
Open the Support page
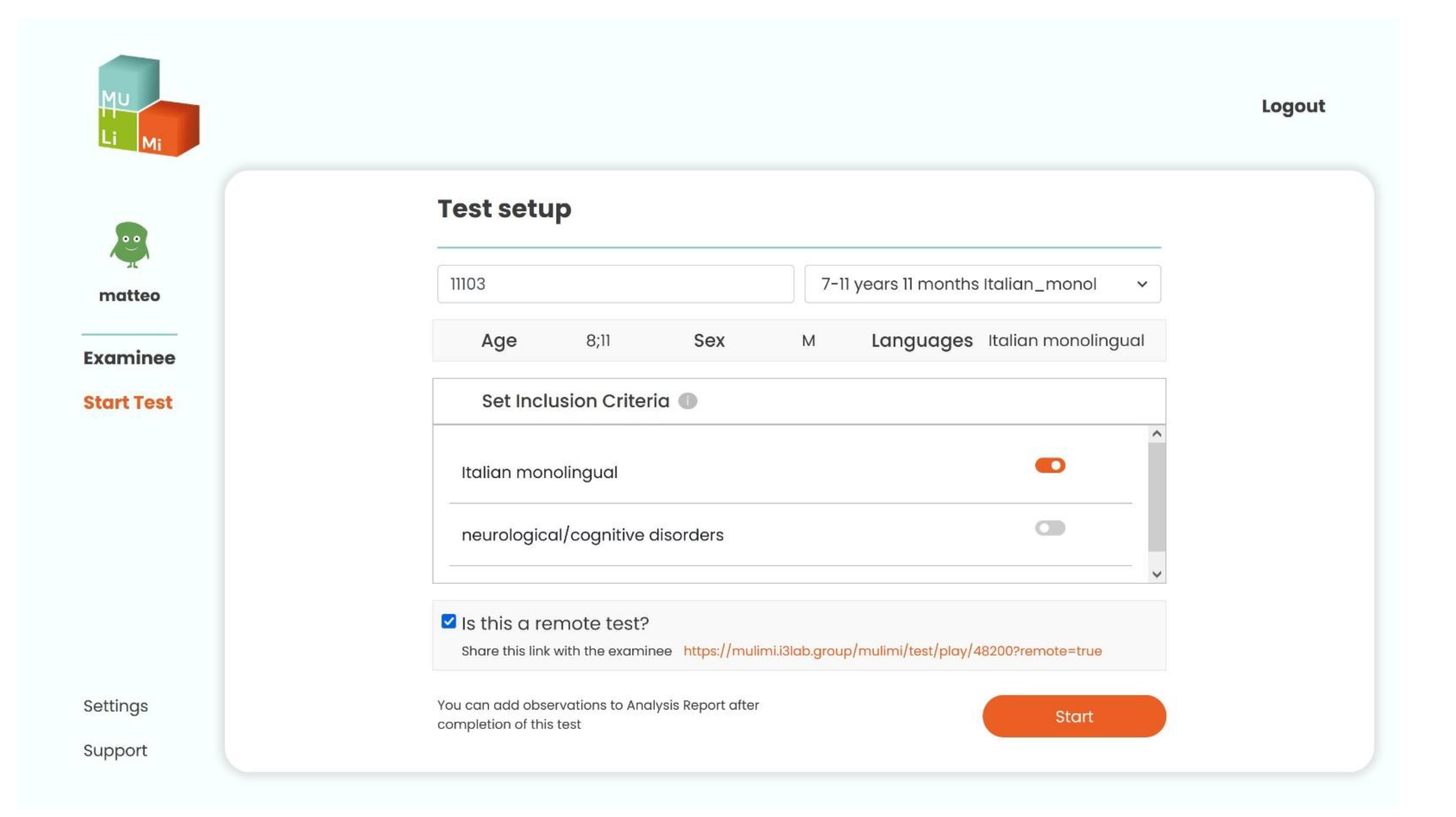tap(115, 750)
